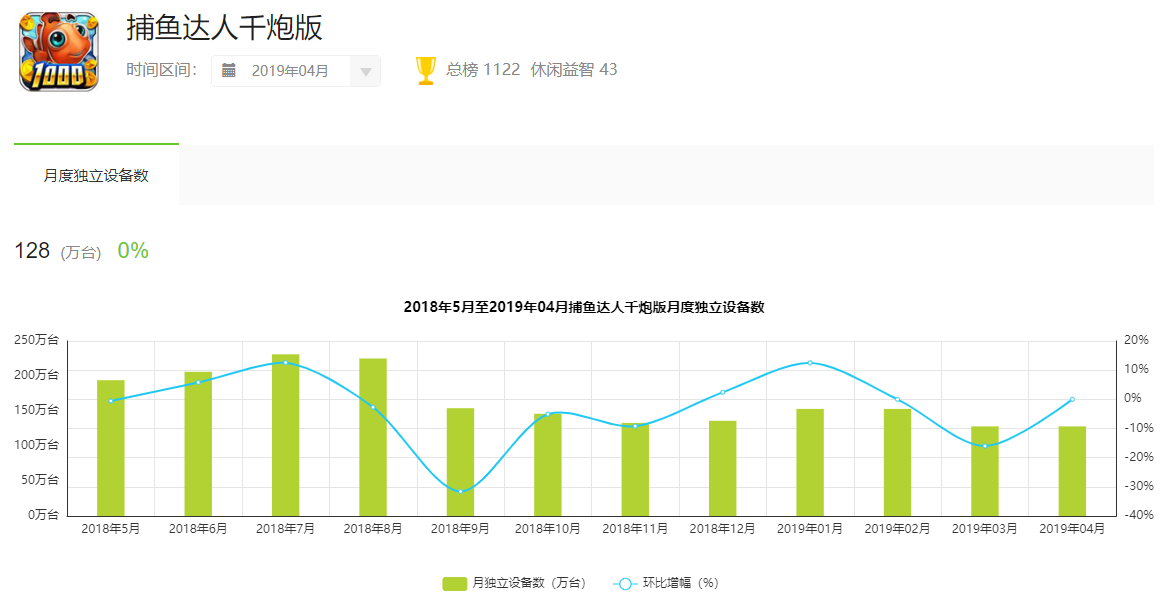Viewport: 1167px width, 604px height.
Task: Click the 2018年8月 green bar
Action: (x=373, y=437)
